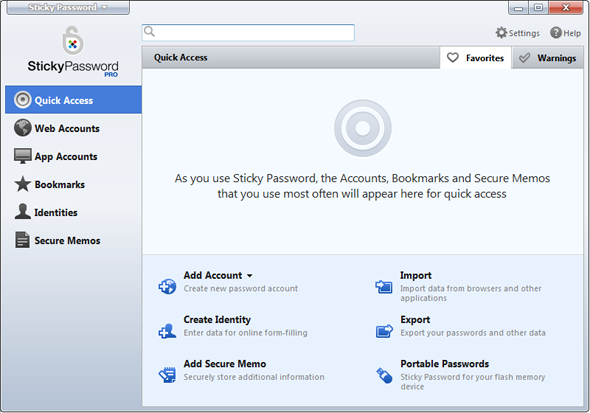Click 'Enter data for online form-filling' text
The height and width of the screenshot is (413, 590).
click(245, 333)
